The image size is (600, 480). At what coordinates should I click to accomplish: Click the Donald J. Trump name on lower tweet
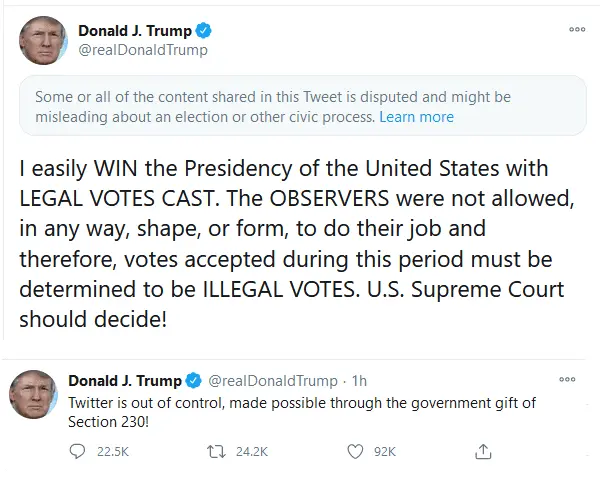(x=124, y=381)
